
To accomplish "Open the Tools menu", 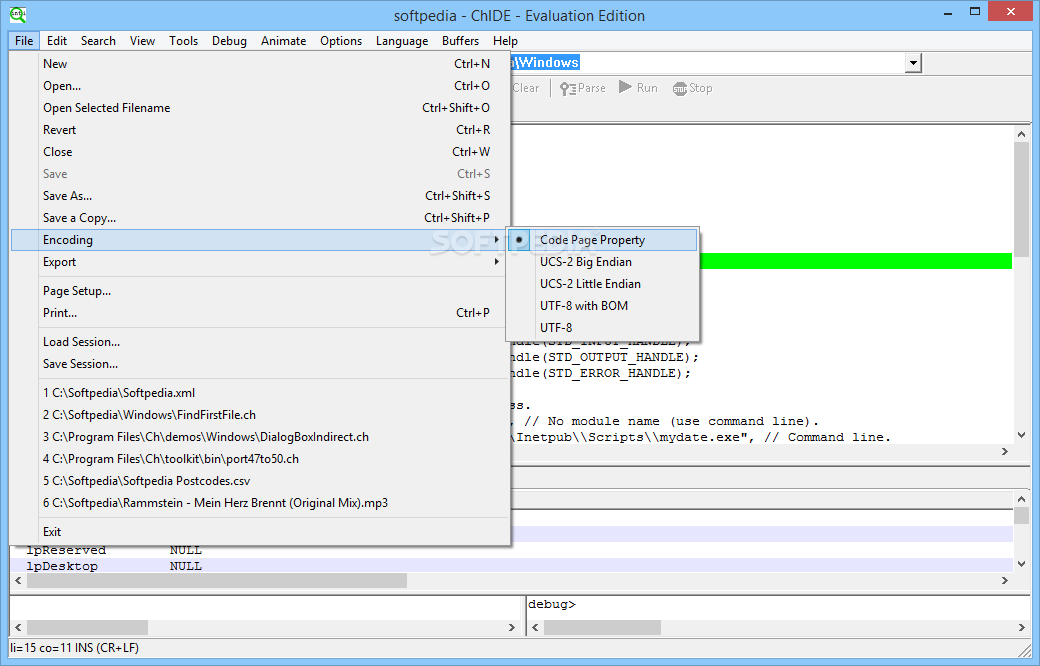I will pyautogui.click(x=183, y=40).
